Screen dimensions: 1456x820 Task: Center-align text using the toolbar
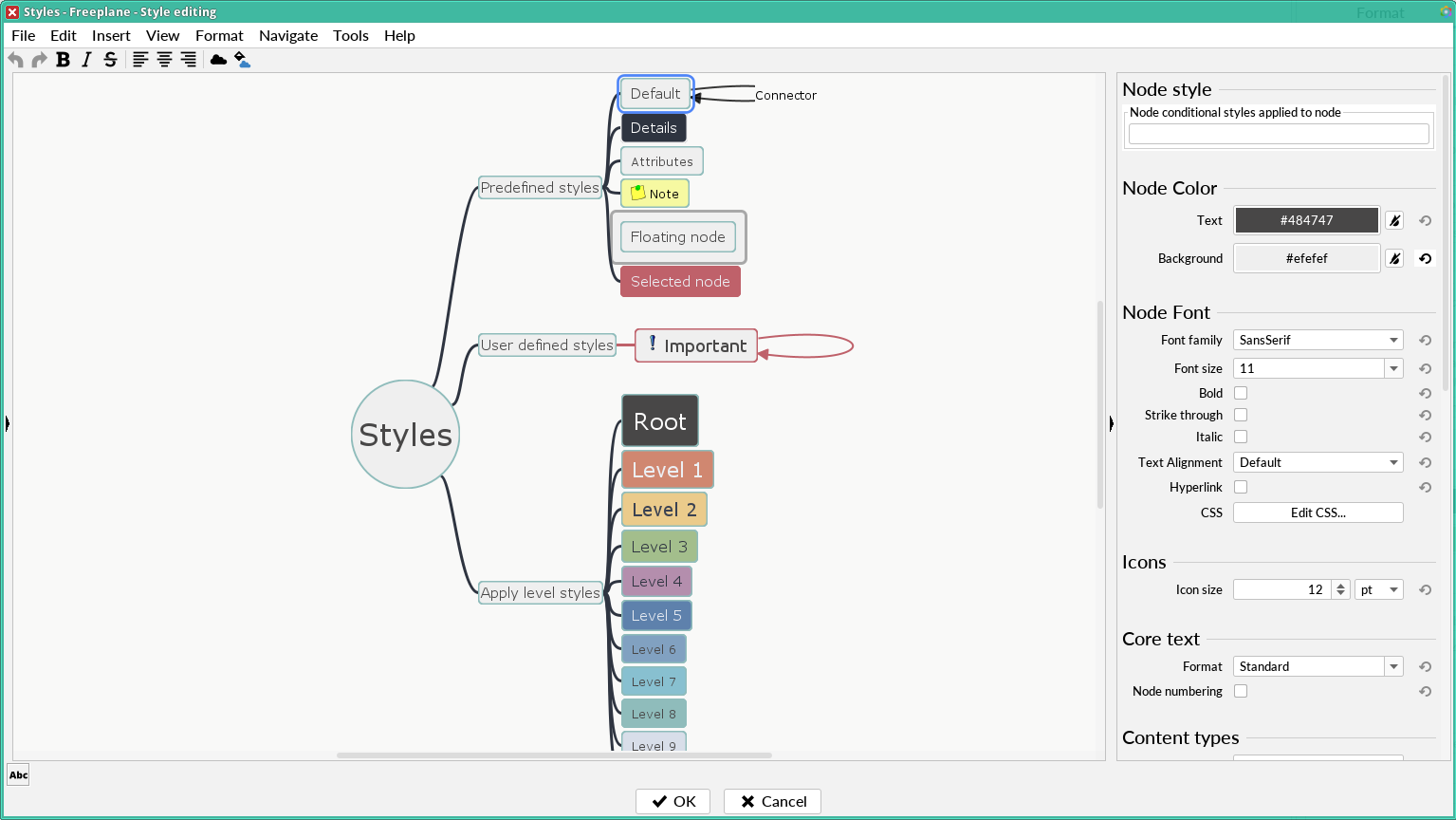tap(164, 60)
